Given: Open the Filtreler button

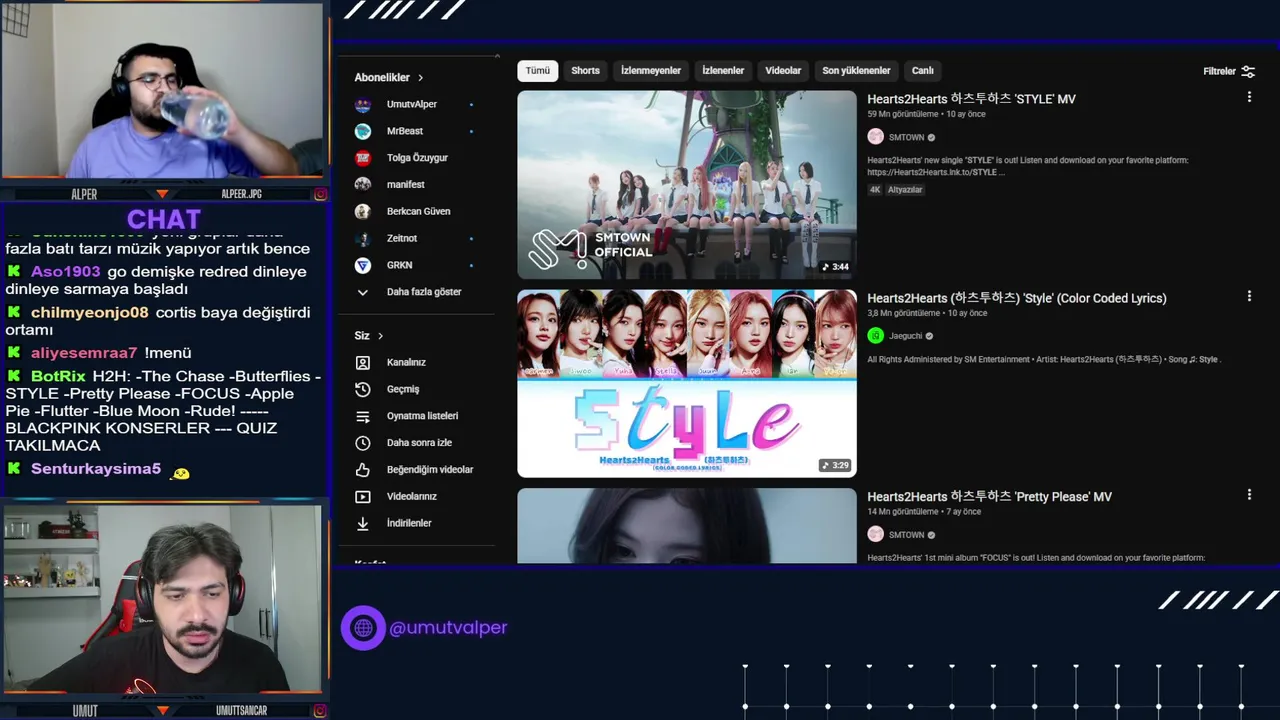Looking at the screenshot, I should click(1229, 71).
